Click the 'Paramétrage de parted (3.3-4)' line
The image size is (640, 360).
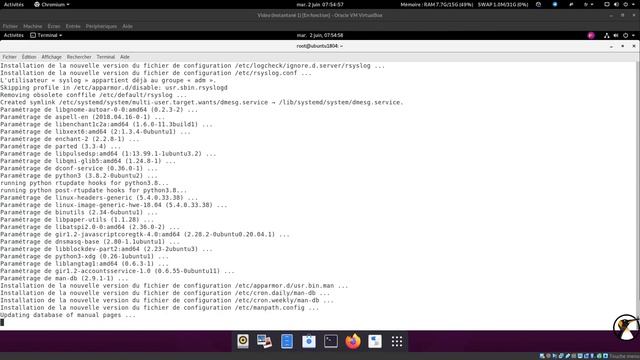(x=60, y=146)
